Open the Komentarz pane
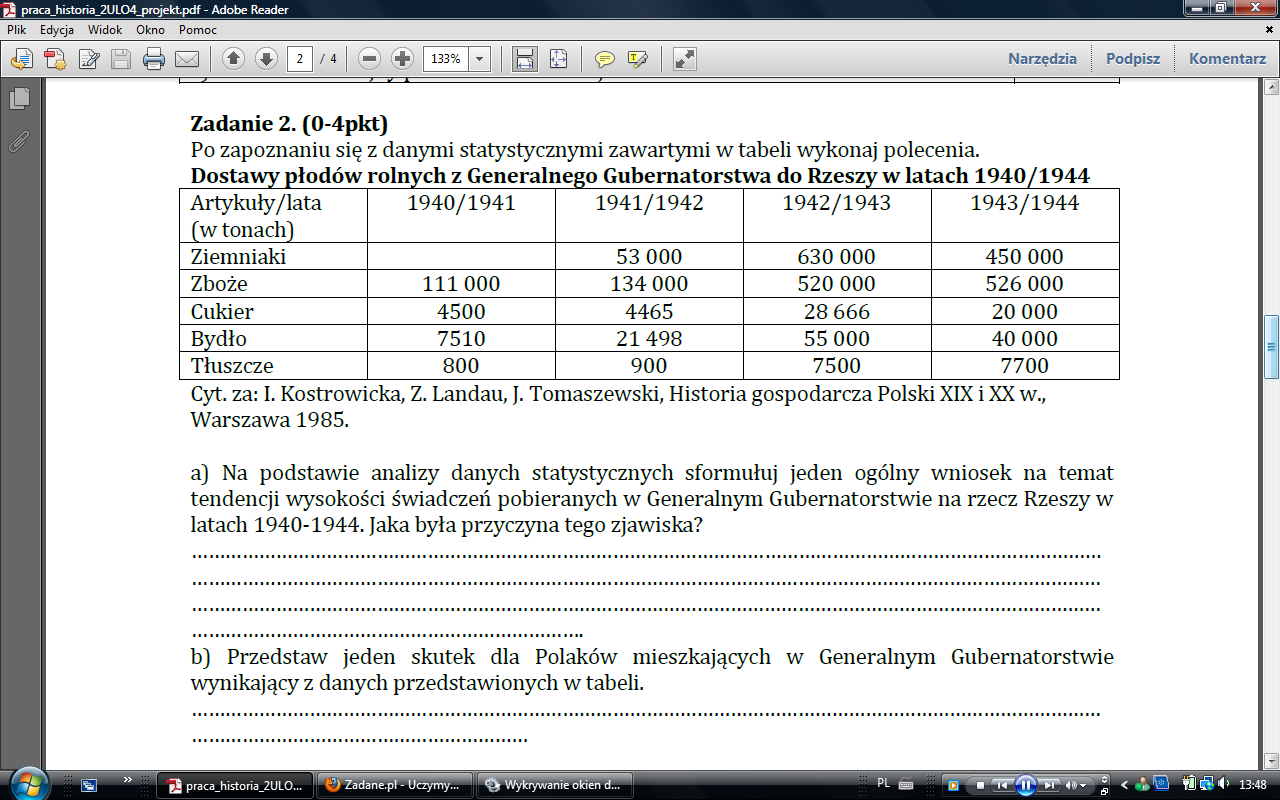 coord(1227,59)
